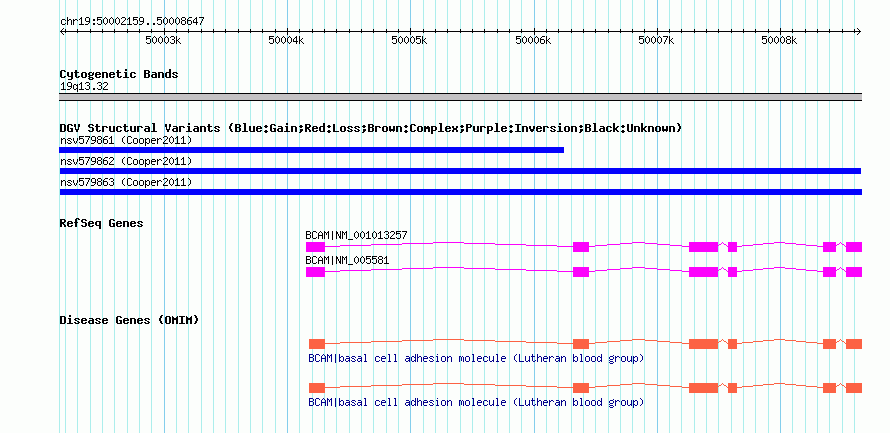890x433 pixels.
Task: Click the widest magenta exon of NM_001013257
Action: point(703,247)
